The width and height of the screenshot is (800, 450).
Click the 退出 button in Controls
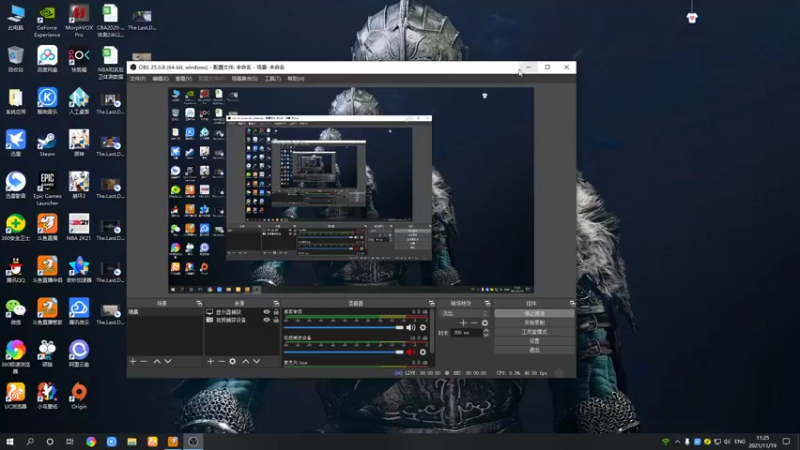click(534, 350)
